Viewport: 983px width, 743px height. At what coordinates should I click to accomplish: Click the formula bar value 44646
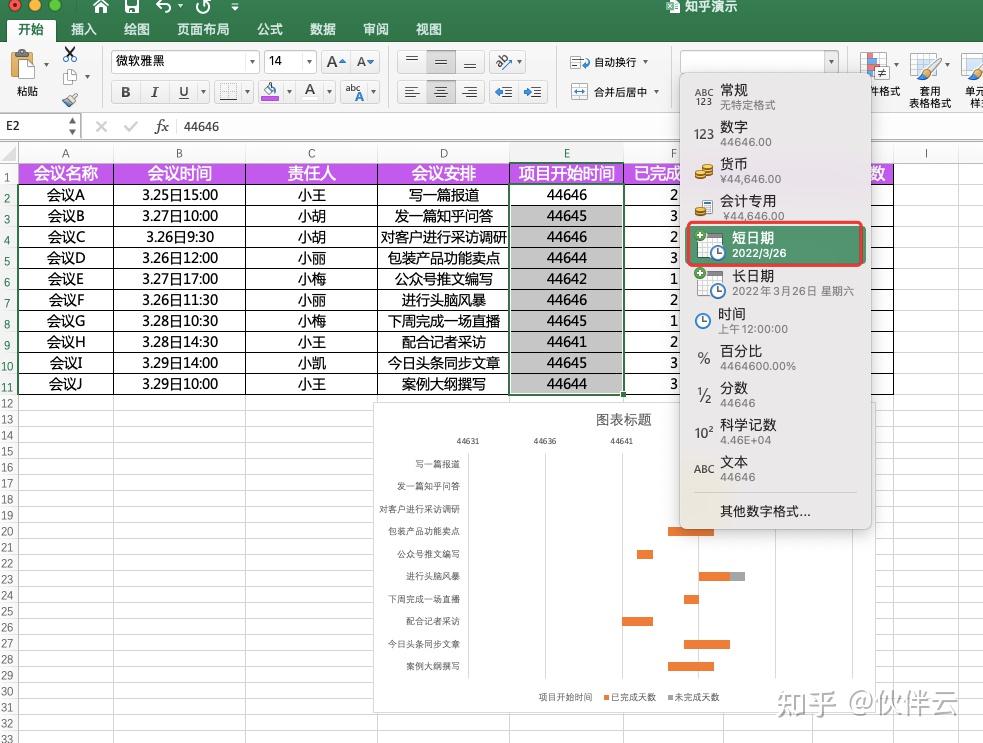pyautogui.click(x=201, y=127)
